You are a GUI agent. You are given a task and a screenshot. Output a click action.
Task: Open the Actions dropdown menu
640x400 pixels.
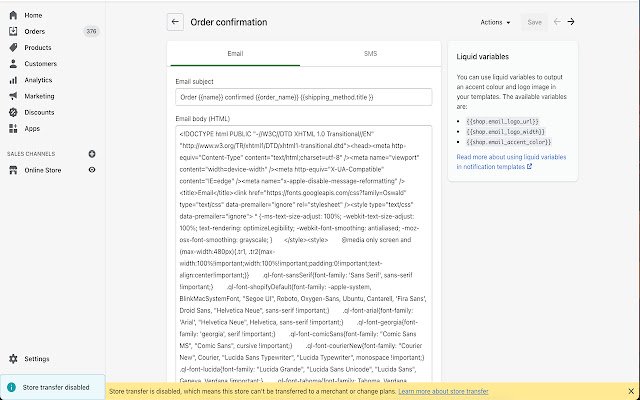495,22
